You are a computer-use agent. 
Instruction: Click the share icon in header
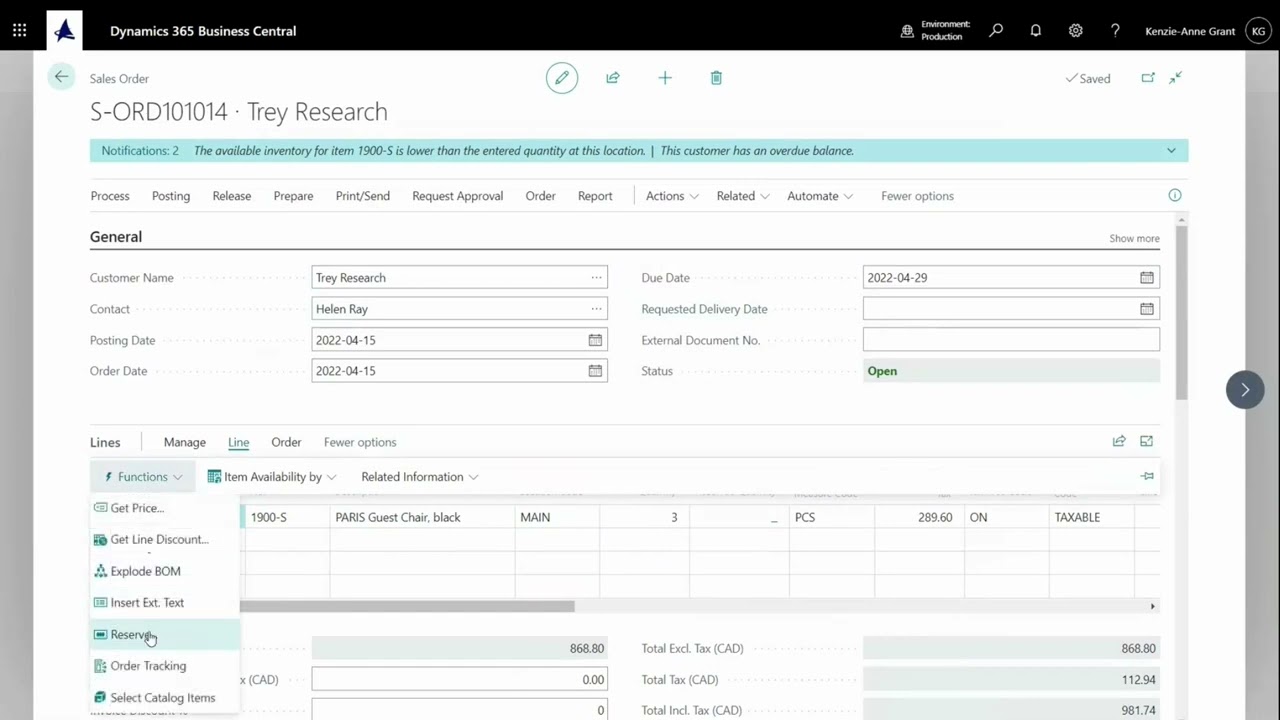coord(613,78)
